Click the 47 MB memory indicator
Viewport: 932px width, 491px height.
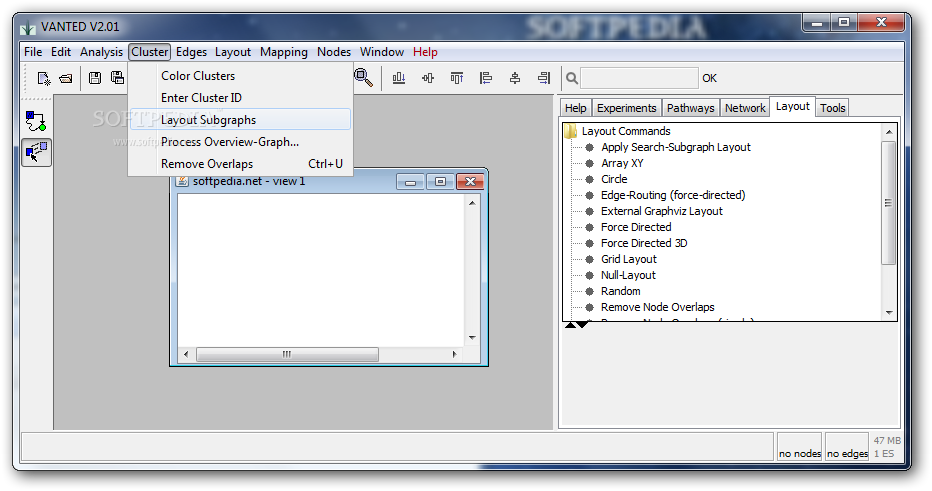pos(887,440)
